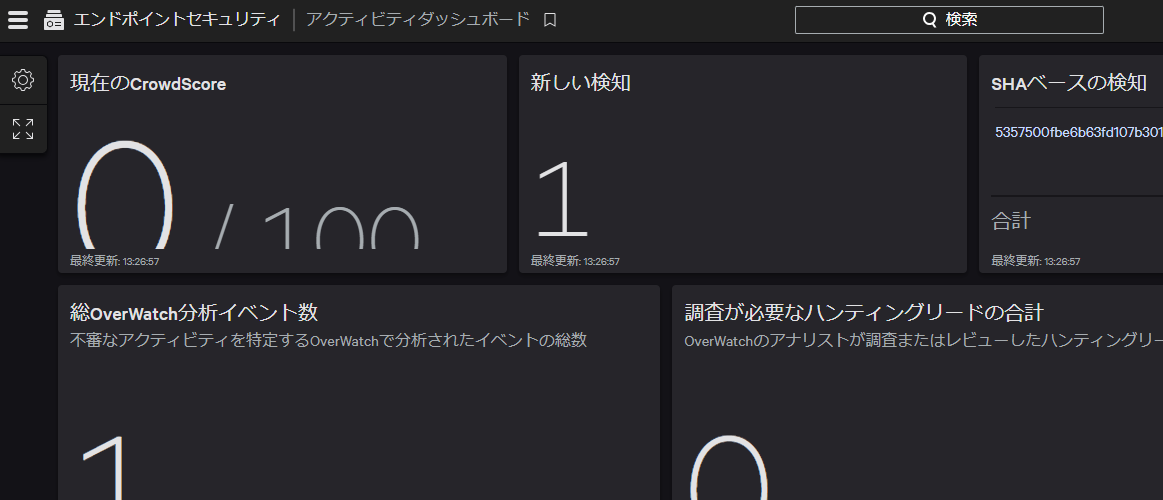Viewport: 1163px width, 500px height.
Task: Click the hunting leads total value 0
Action: coord(729,467)
